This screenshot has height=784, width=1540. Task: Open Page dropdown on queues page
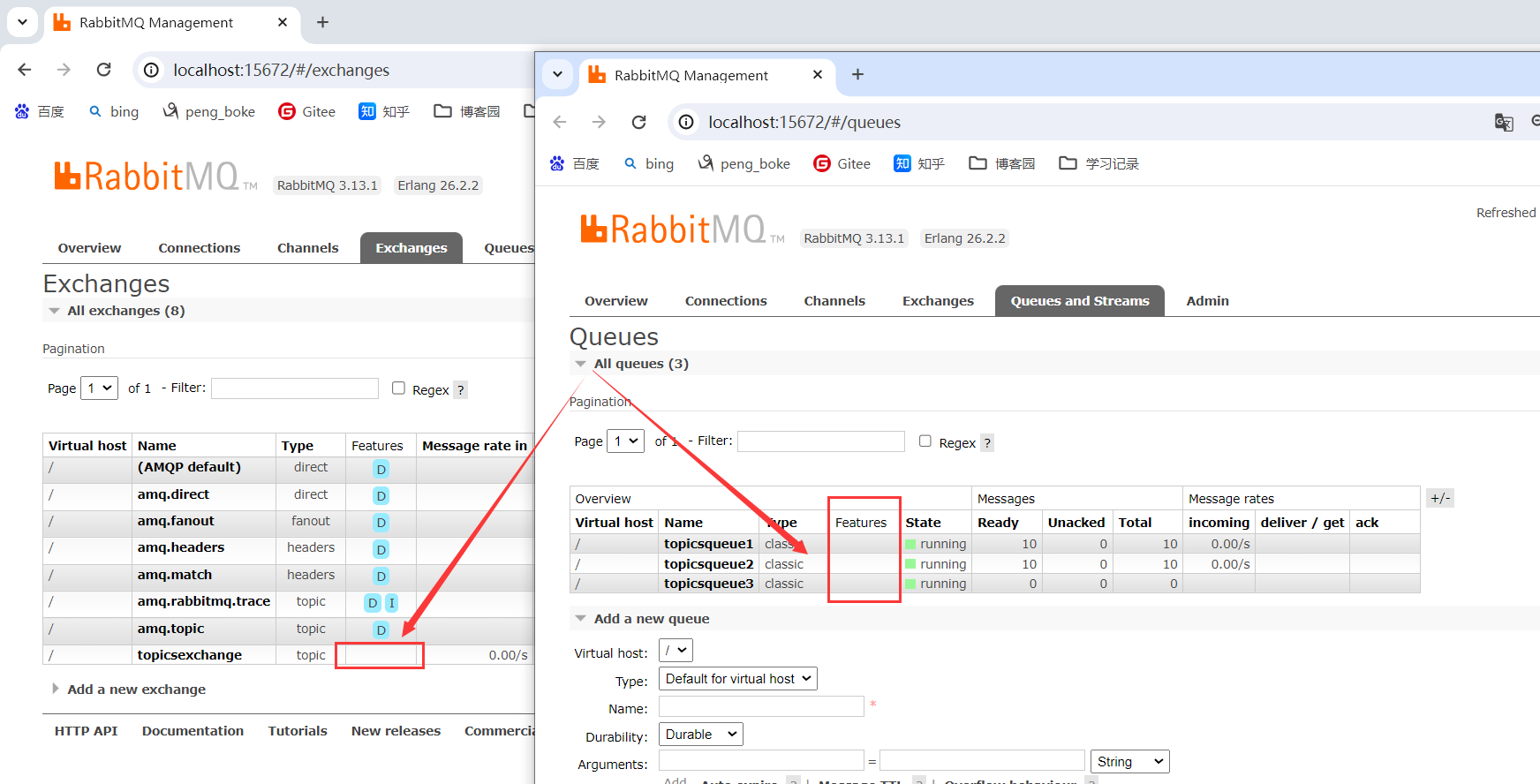(625, 441)
